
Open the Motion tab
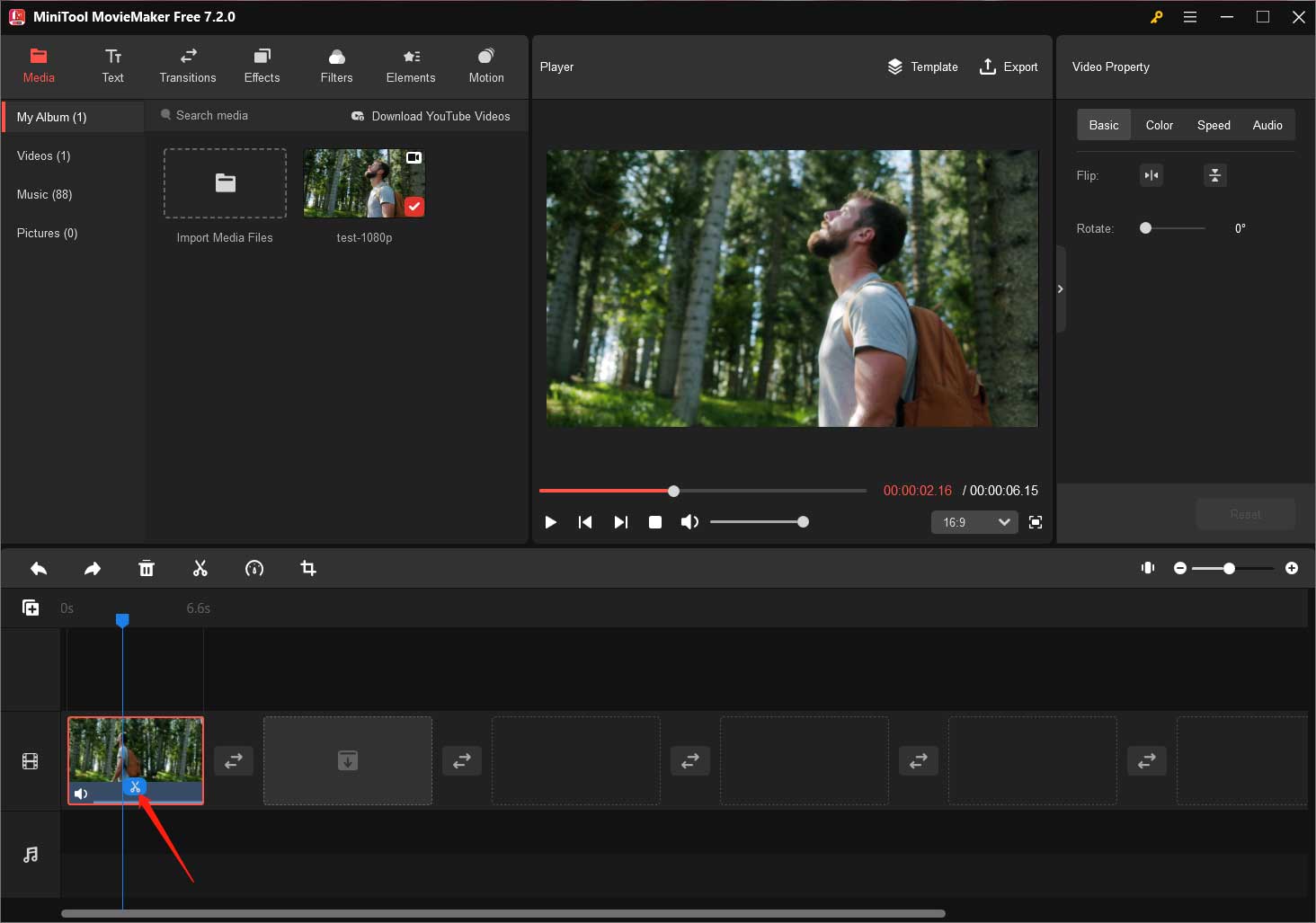click(x=486, y=67)
